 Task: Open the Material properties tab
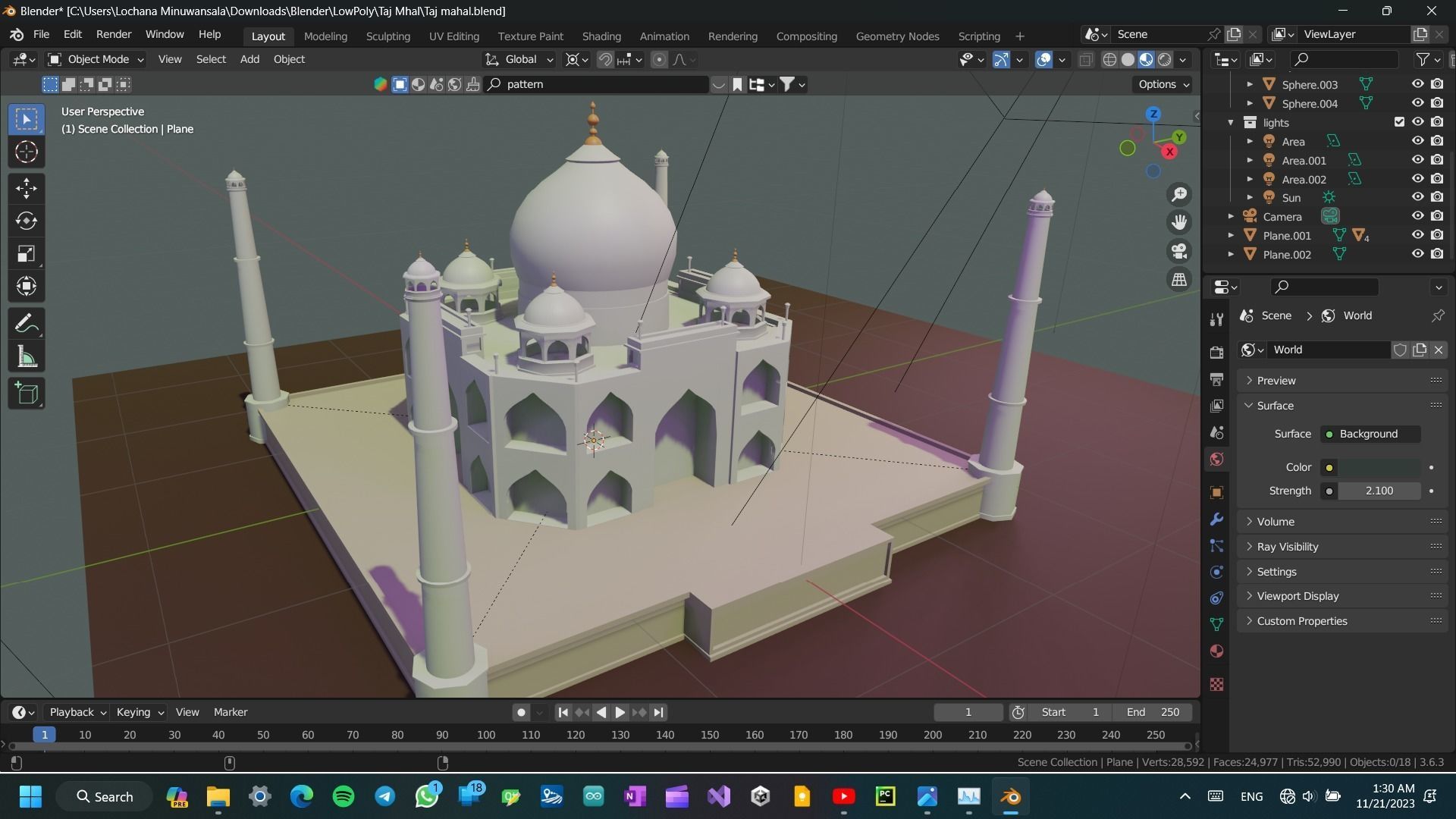[1216, 651]
